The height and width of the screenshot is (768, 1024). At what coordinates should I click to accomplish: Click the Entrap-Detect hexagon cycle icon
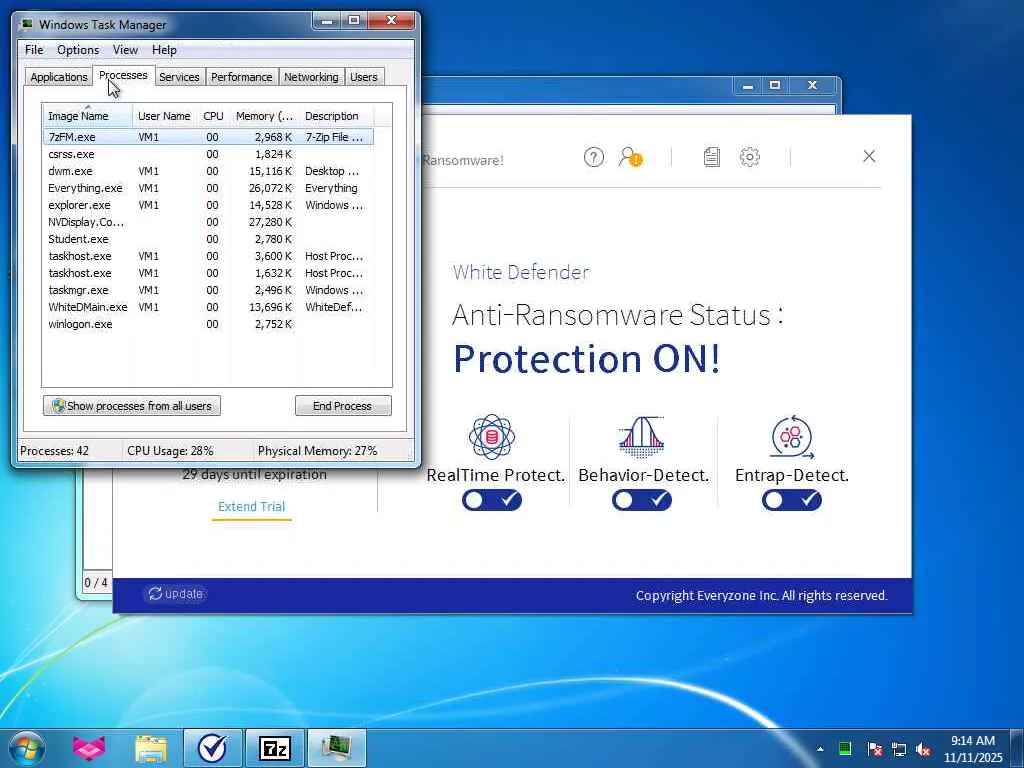tap(792, 437)
